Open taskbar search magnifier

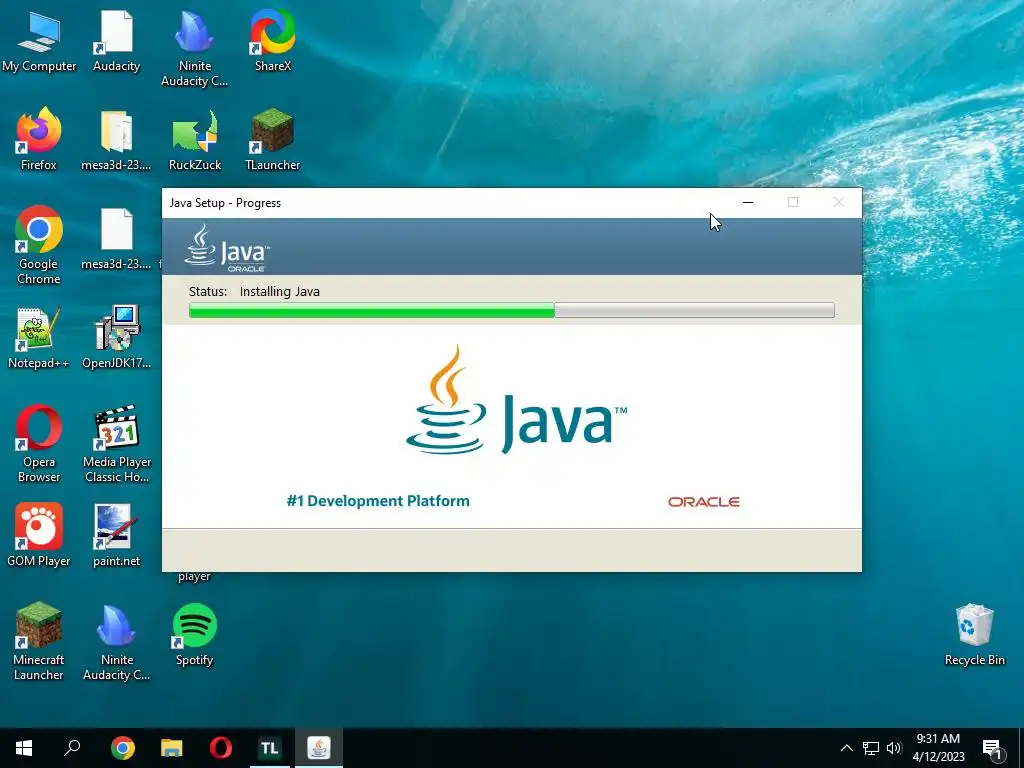point(72,748)
